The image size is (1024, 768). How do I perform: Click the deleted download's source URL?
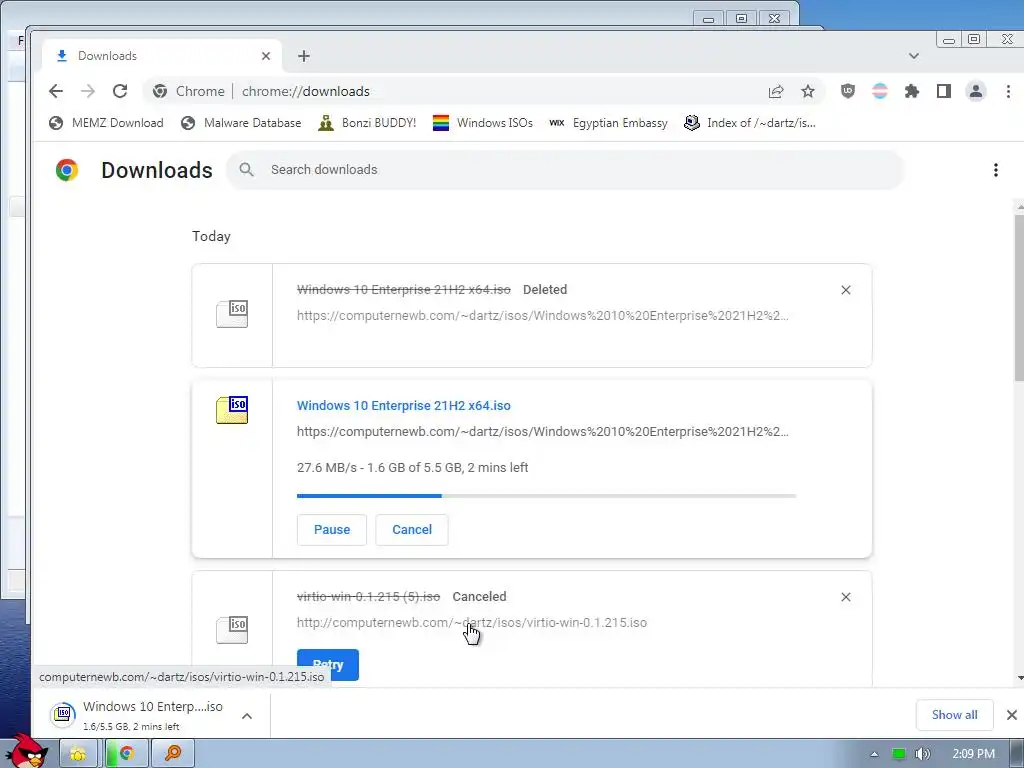(543, 315)
